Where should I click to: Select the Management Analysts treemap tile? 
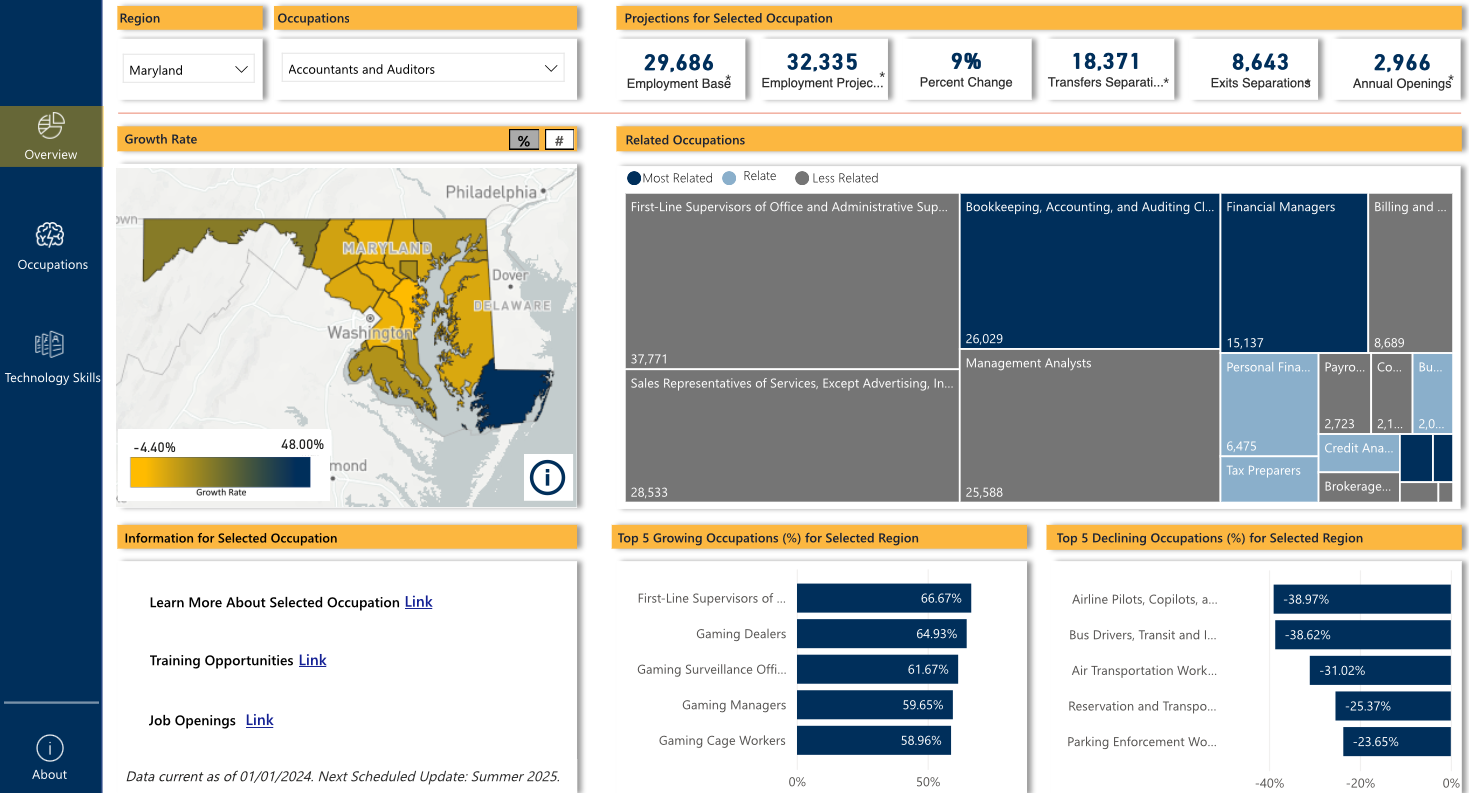1089,426
